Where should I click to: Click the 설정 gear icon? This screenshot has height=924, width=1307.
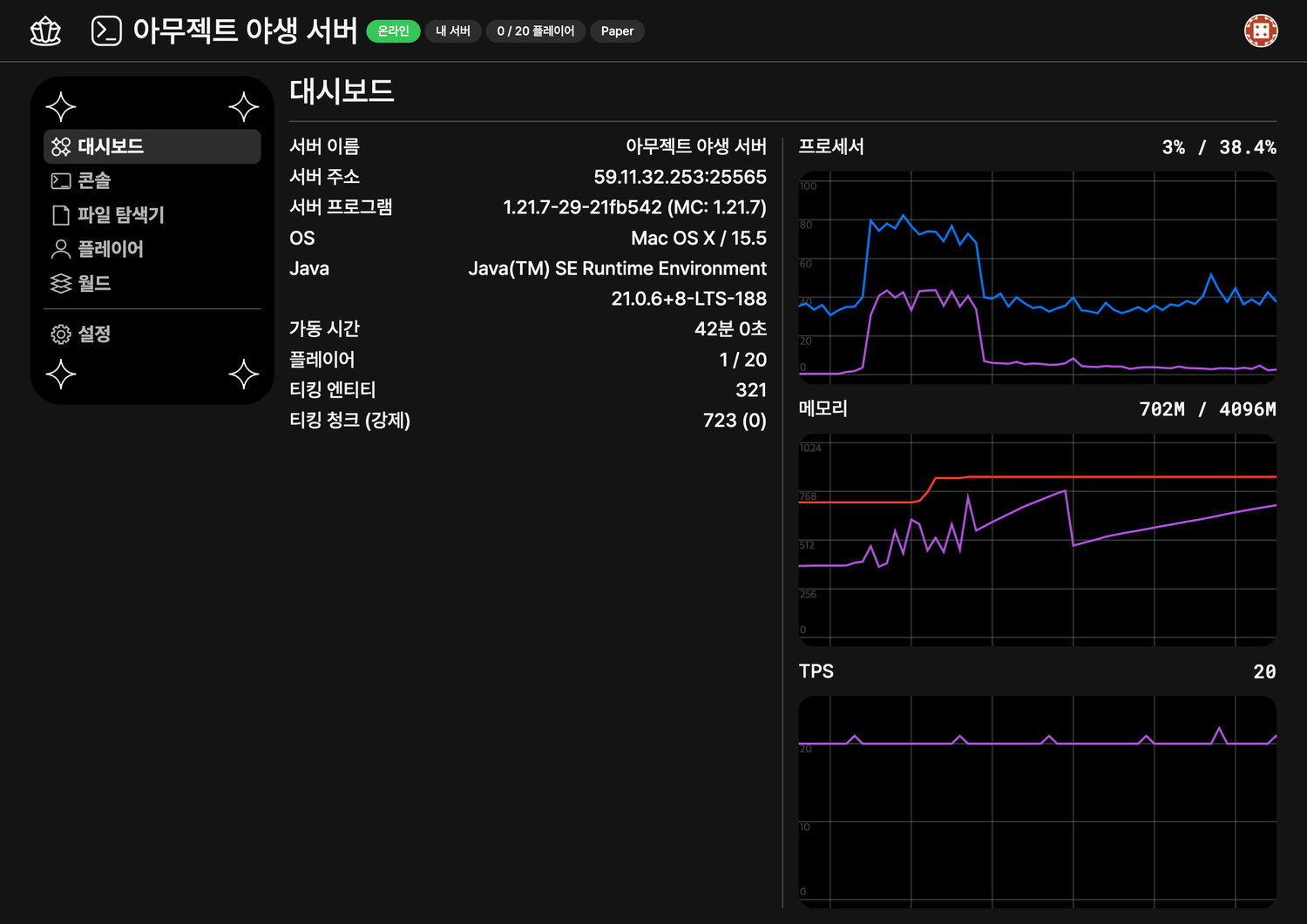(x=61, y=334)
